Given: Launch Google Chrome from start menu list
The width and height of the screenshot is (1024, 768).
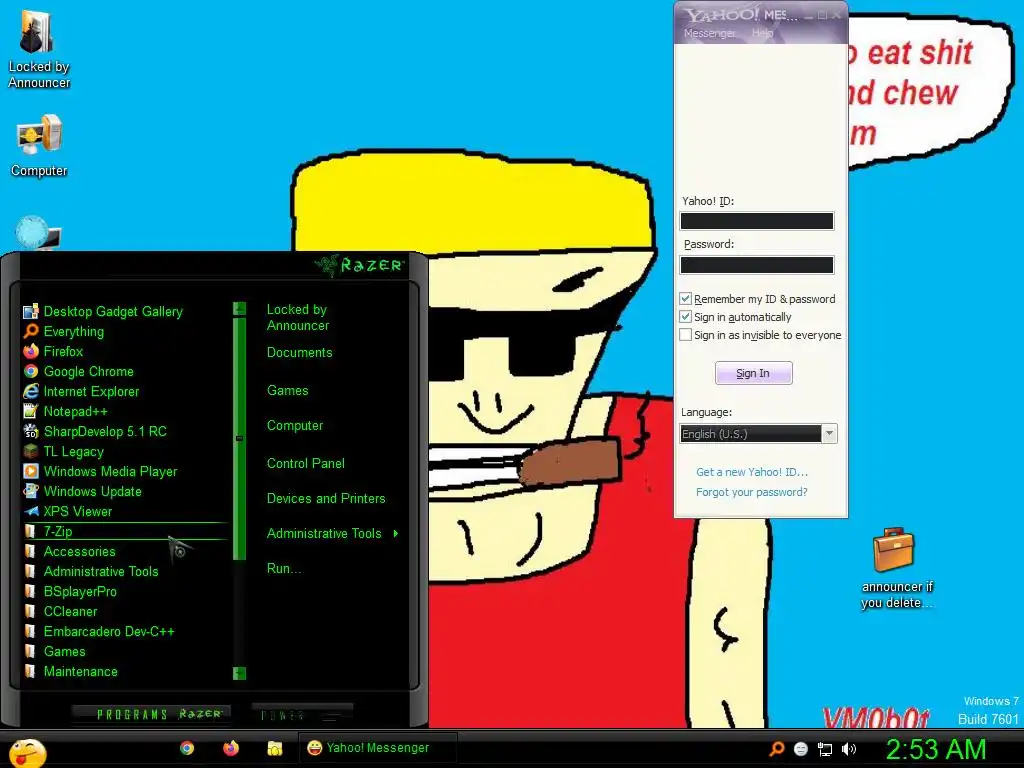Looking at the screenshot, I should [x=78, y=372].
